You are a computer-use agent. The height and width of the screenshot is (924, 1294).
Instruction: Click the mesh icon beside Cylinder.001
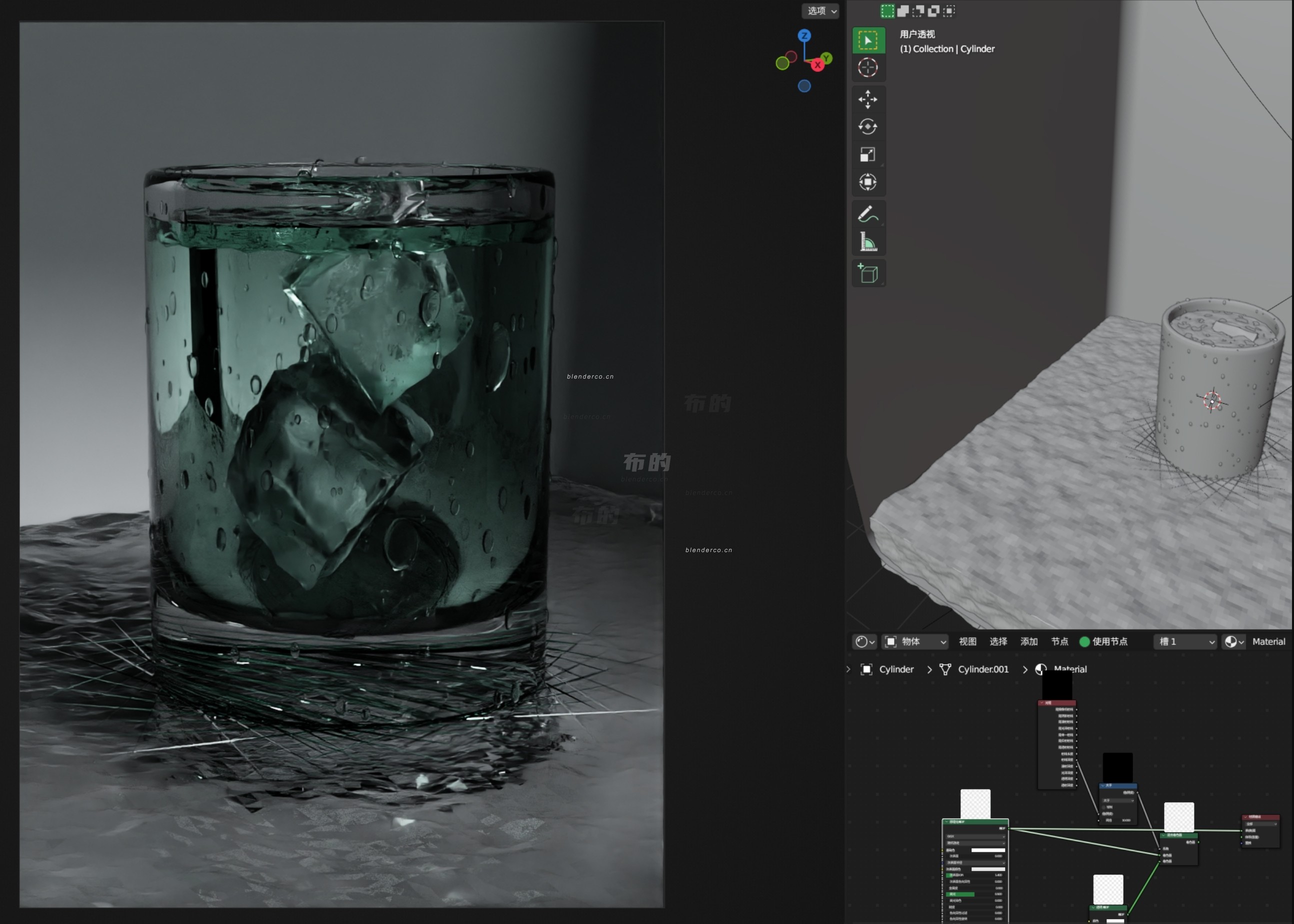pyautogui.click(x=945, y=669)
